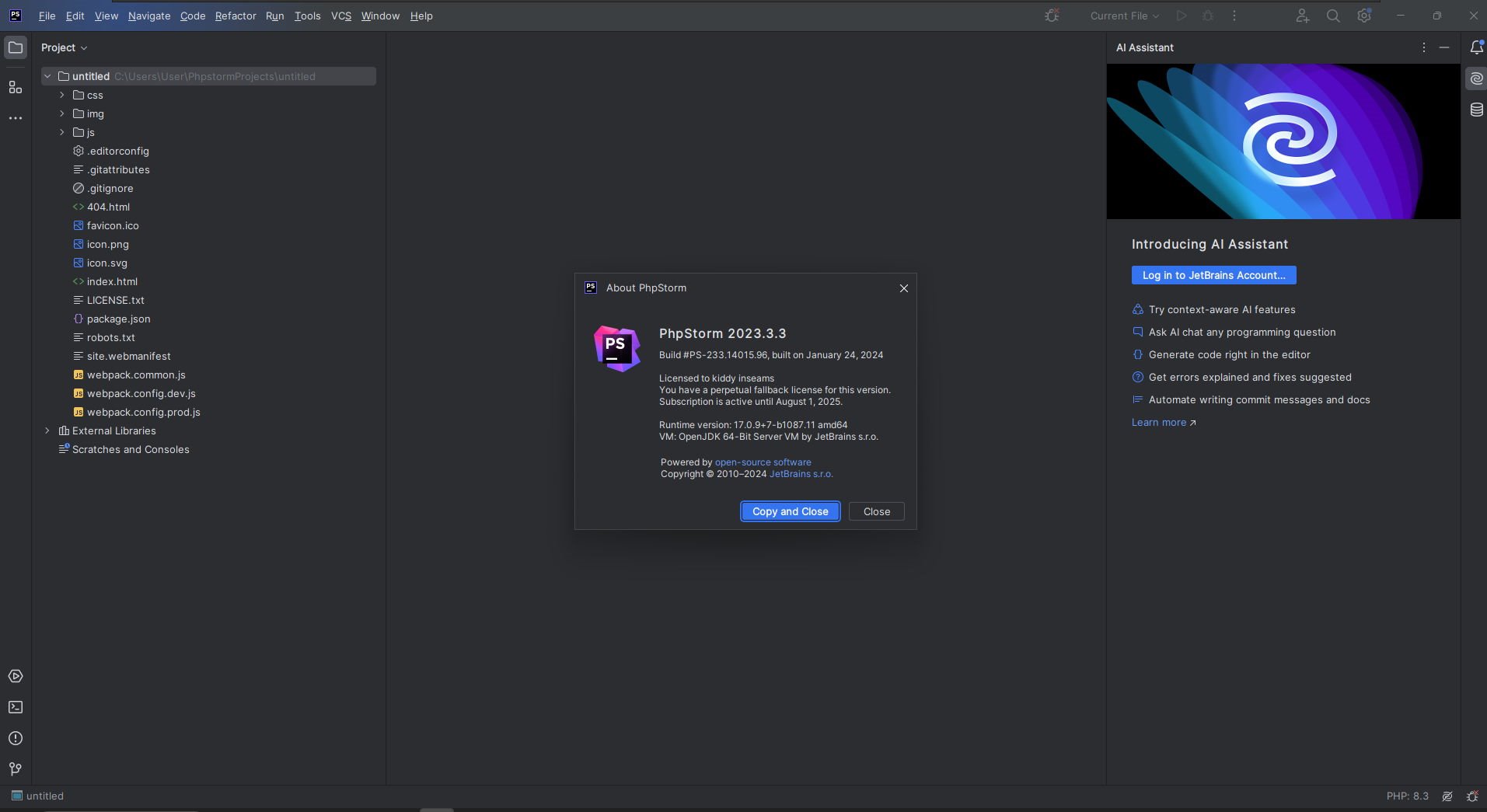This screenshot has width=1487, height=812.
Task: Open the Terminal tool window
Action: coord(16,707)
